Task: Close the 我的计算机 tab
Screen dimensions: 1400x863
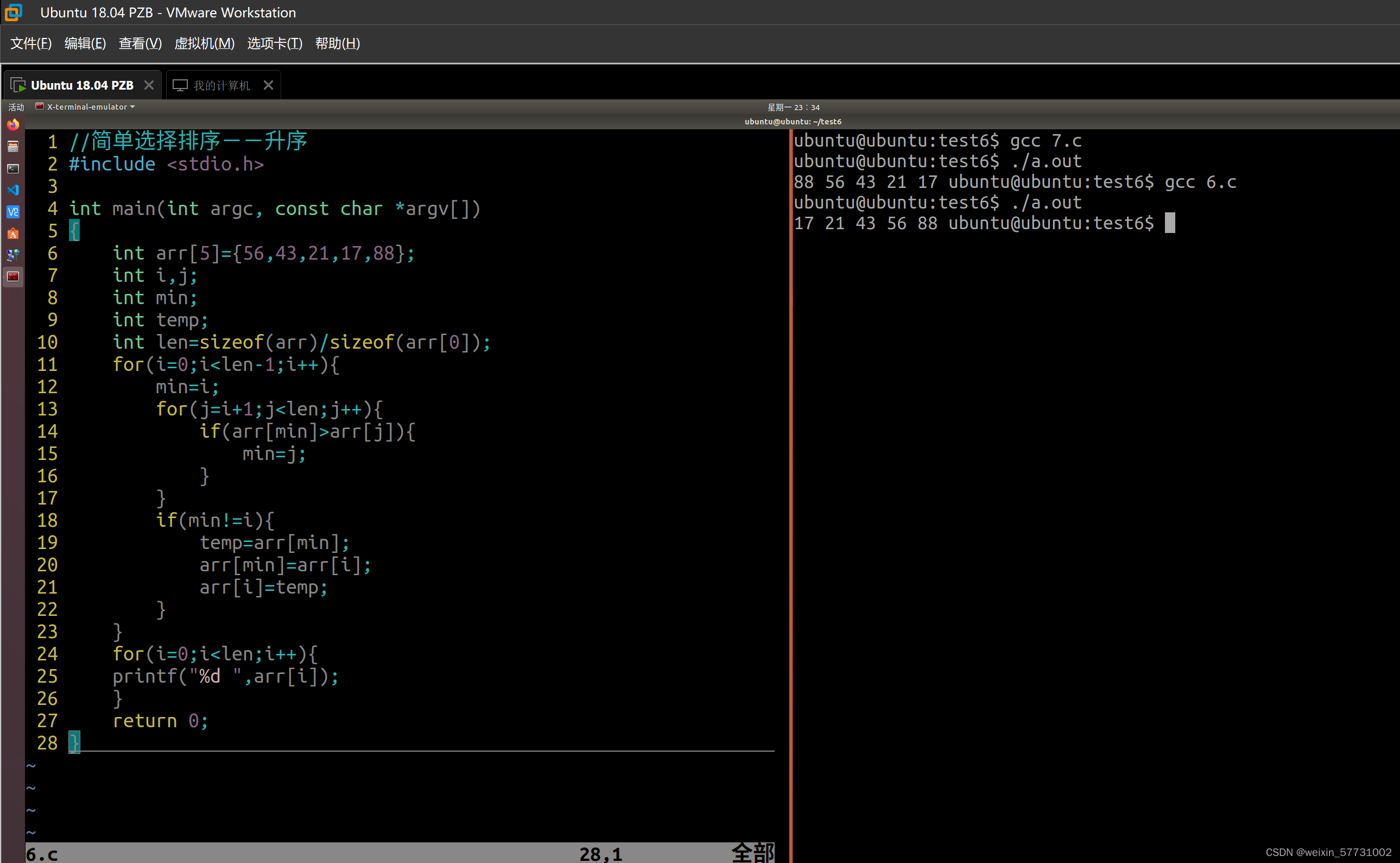Action: (268, 85)
